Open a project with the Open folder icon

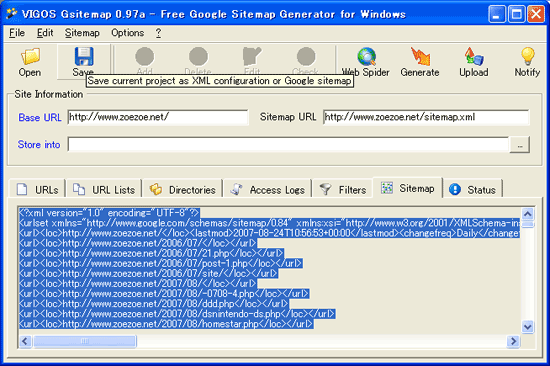click(x=30, y=57)
